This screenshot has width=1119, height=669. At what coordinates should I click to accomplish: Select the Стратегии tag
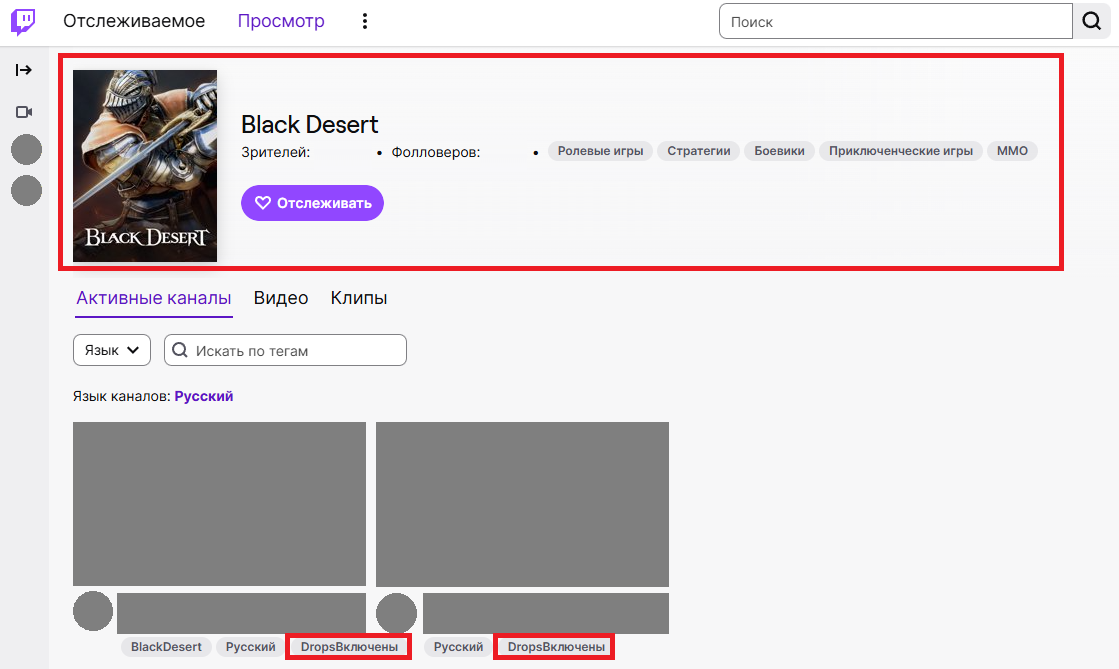(699, 151)
